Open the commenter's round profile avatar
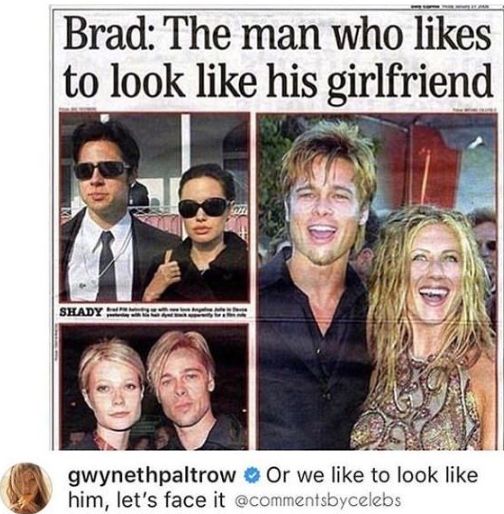This screenshot has height=514, width=504. [x=27, y=488]
